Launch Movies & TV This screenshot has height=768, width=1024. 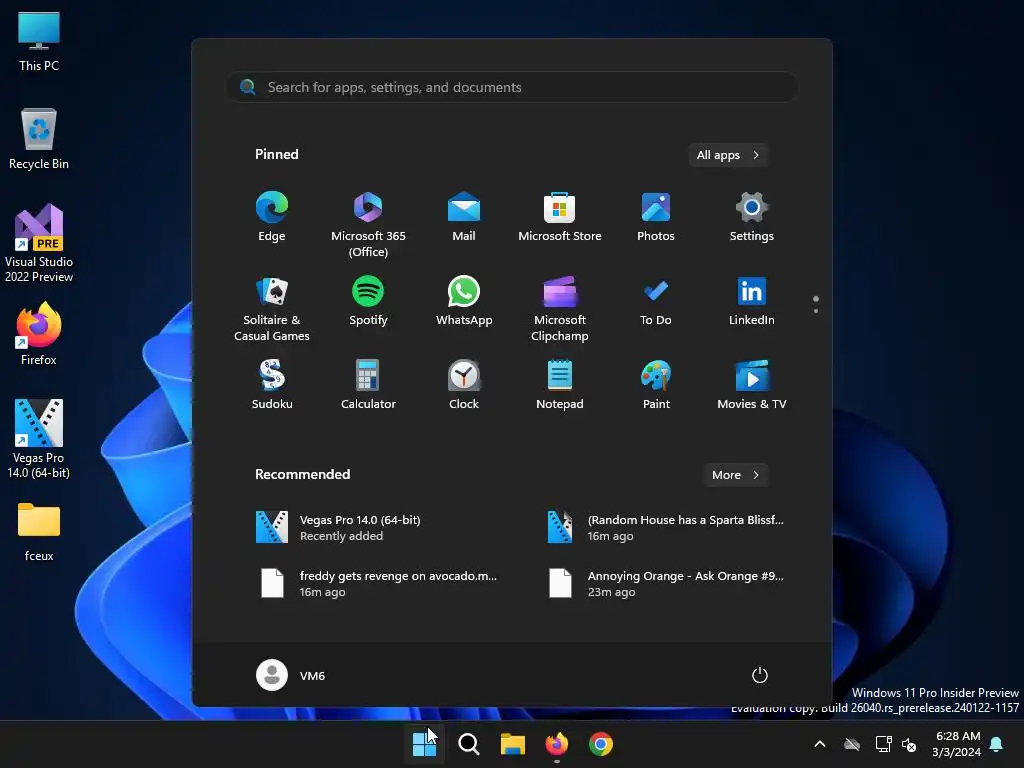pos(752,385)
